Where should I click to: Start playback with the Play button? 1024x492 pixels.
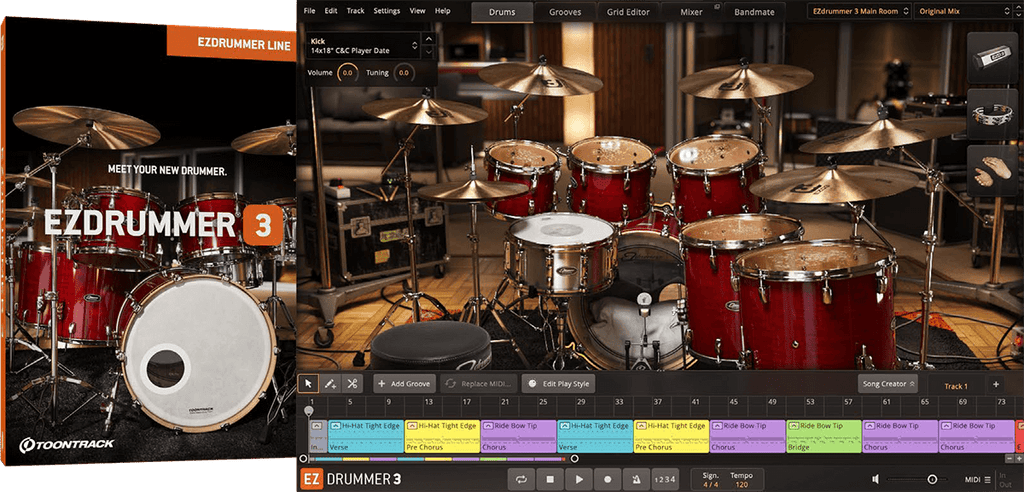coord(579,479)
